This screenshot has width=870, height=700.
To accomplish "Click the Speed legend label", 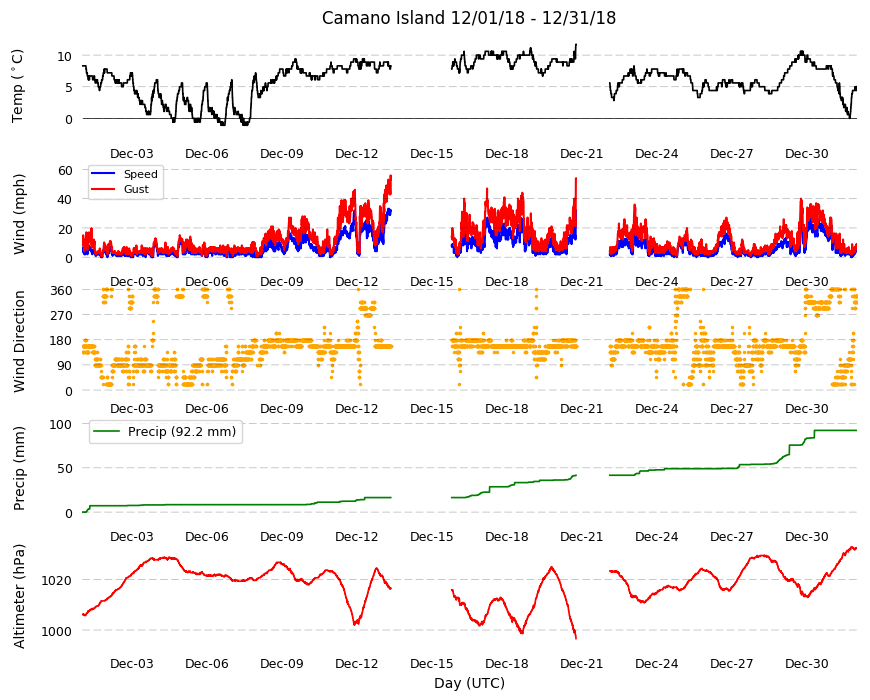I will [141, 174].
